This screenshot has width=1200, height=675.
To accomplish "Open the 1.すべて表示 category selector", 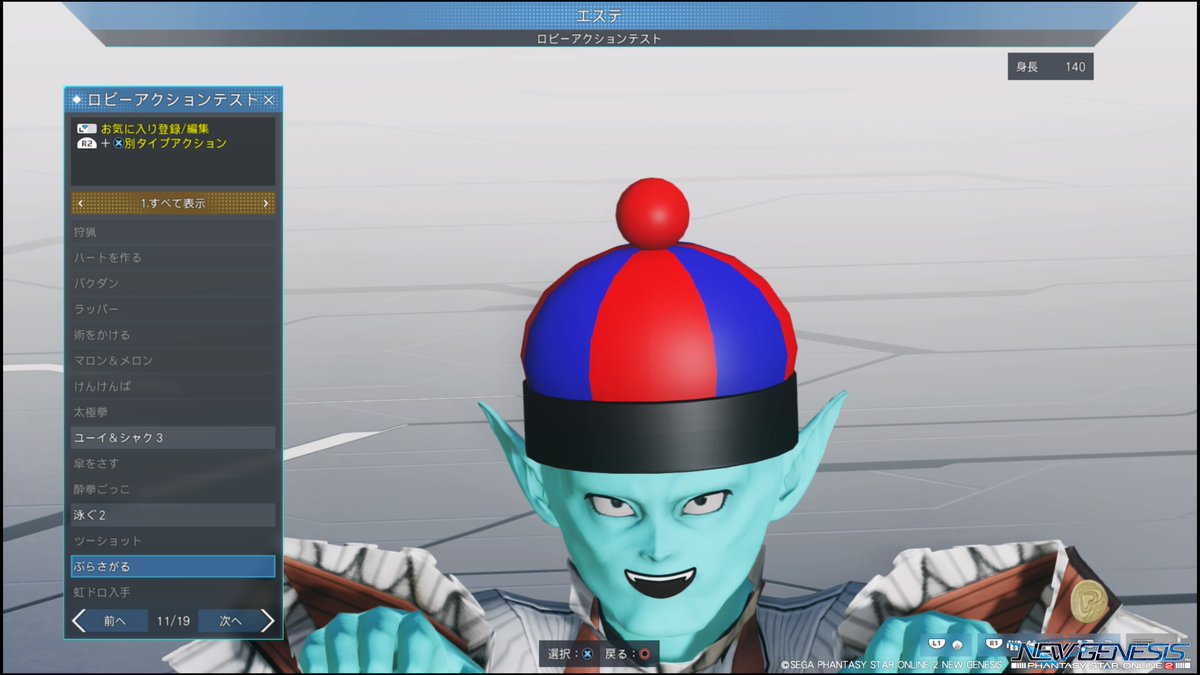I will tap(173, 203).
